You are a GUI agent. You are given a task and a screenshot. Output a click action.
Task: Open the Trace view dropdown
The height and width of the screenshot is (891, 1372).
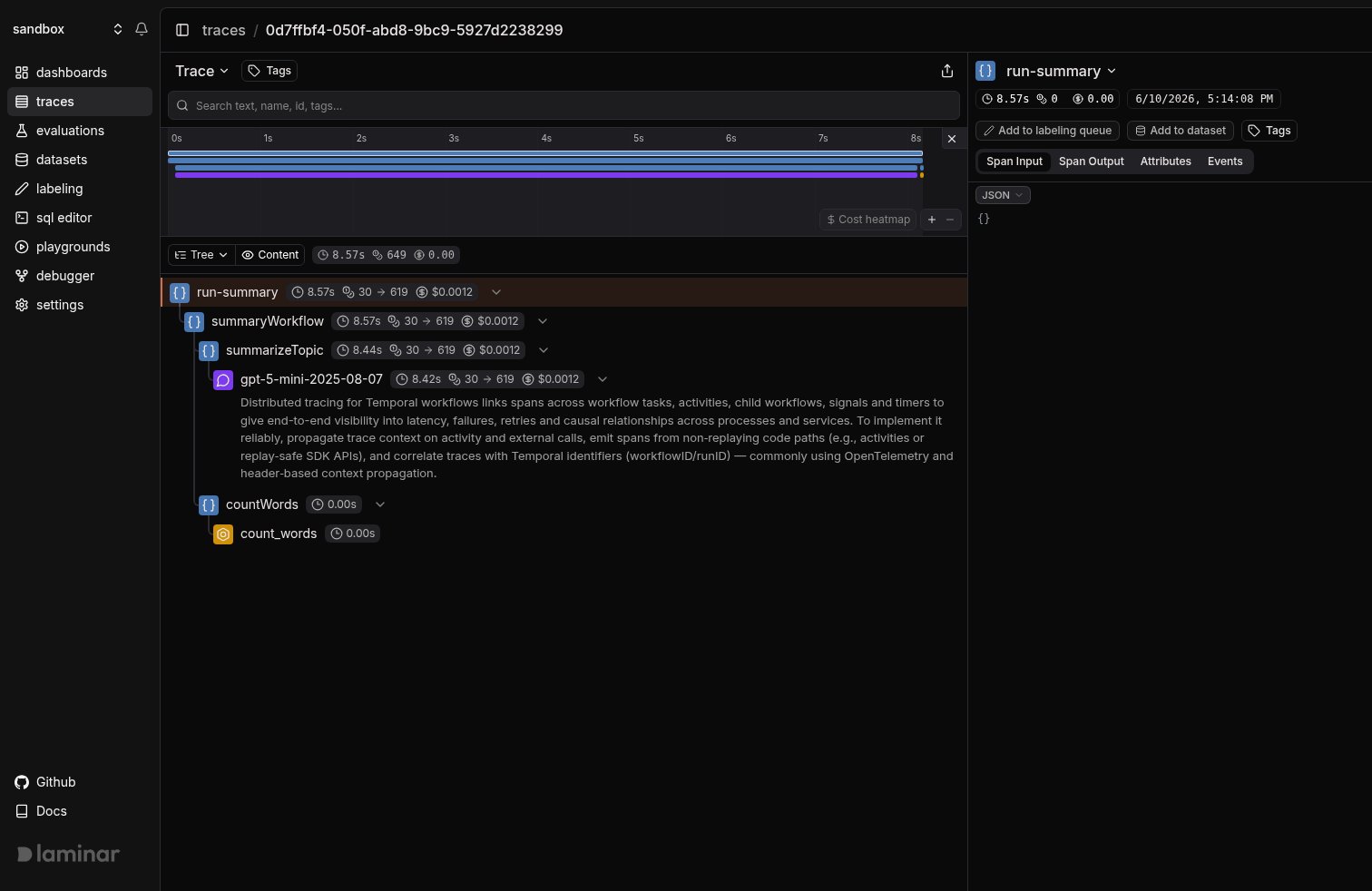[x=201, y=71]
